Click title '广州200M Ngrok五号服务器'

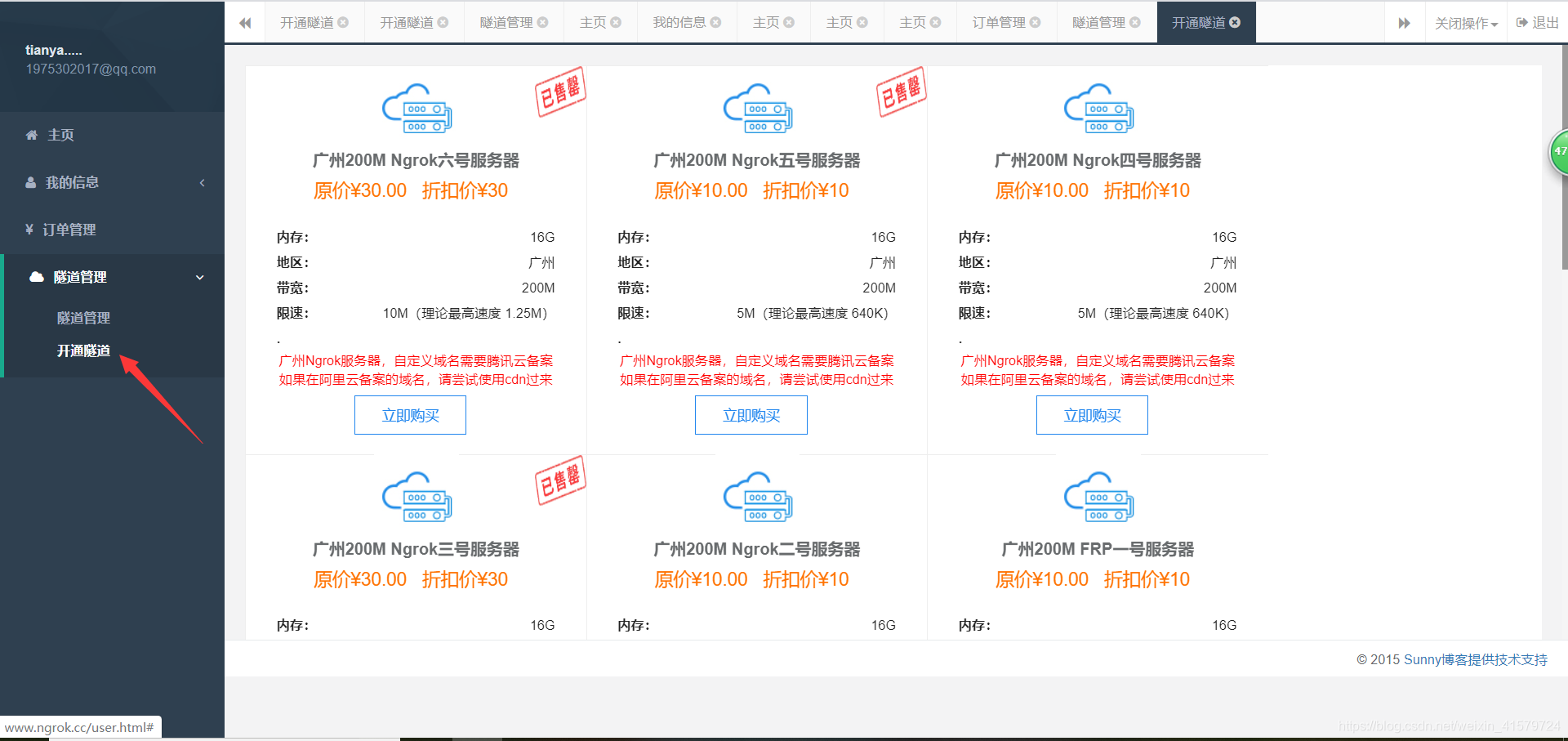coord(757,160)
